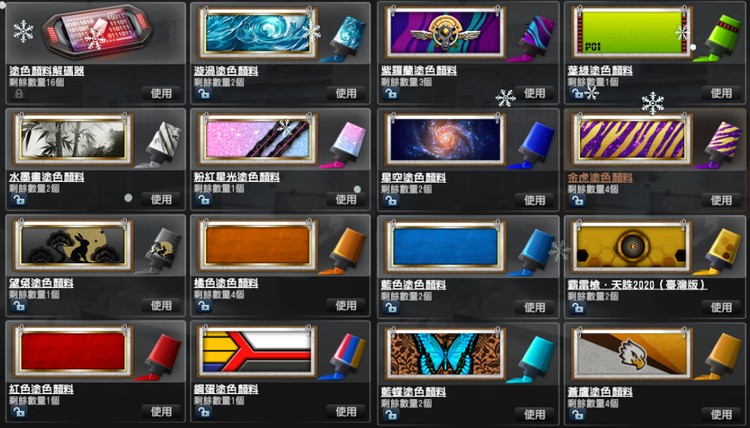Viewport: 750px width, 428px height.
Task: Click 使用 for the 金虎塗色顏料 item
Action: 721,200
